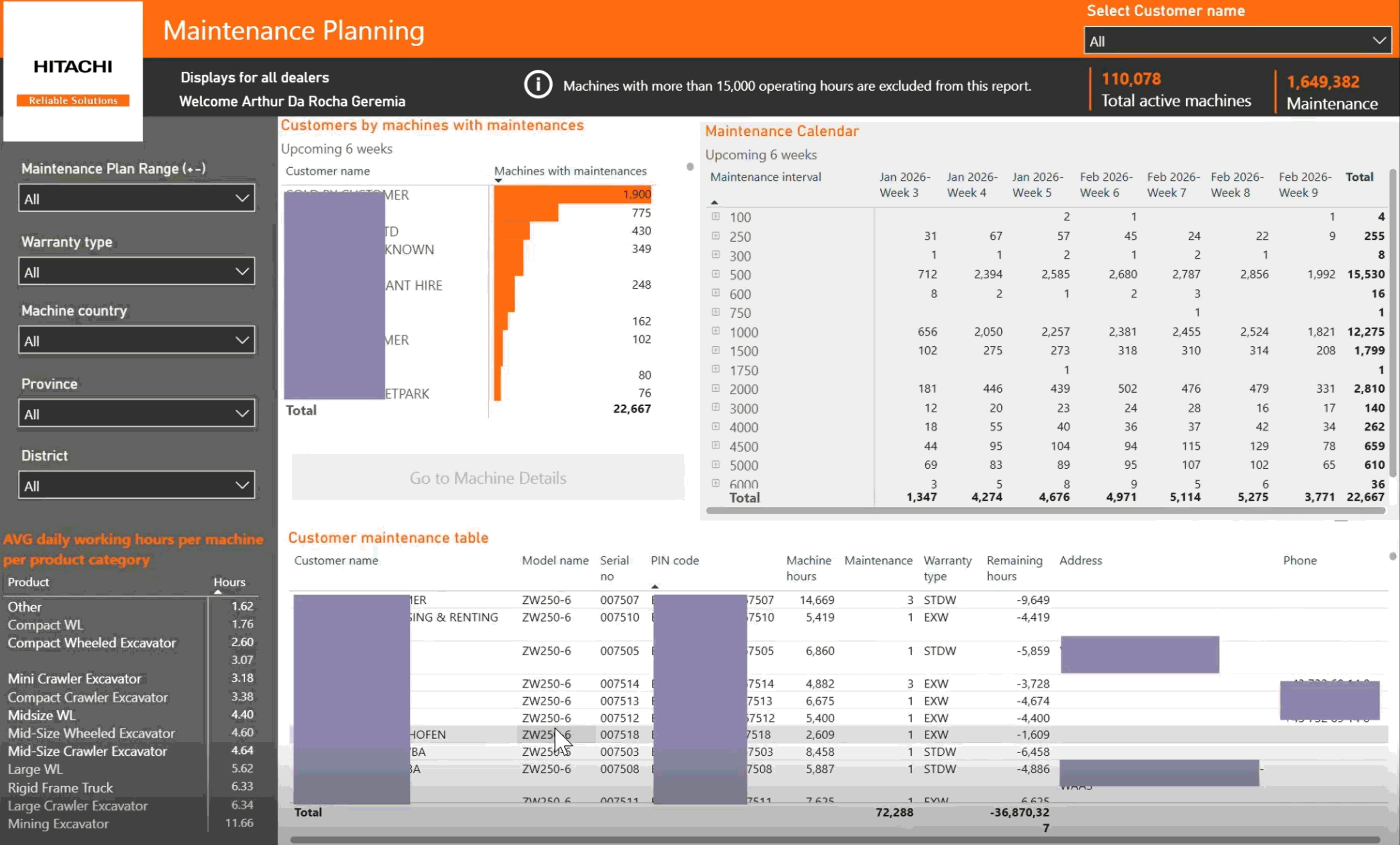Viewport: 1400px width, 845px height.
Task: Expand the 5000 maintenance interval row
Action: click(x=716, y=465)
